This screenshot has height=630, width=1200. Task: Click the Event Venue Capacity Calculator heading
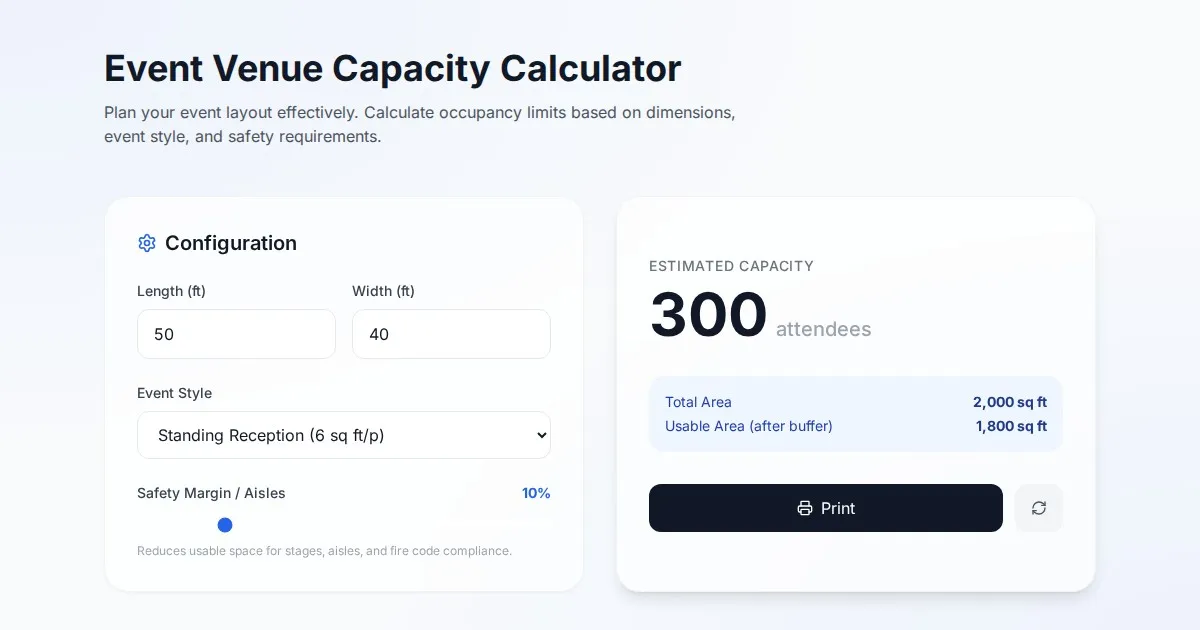click(x=393, y=69)
